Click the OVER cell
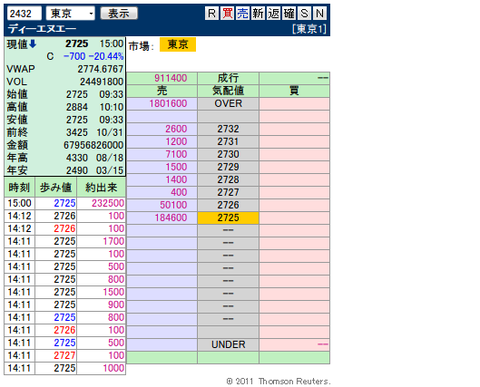 (x=228, y=104)
